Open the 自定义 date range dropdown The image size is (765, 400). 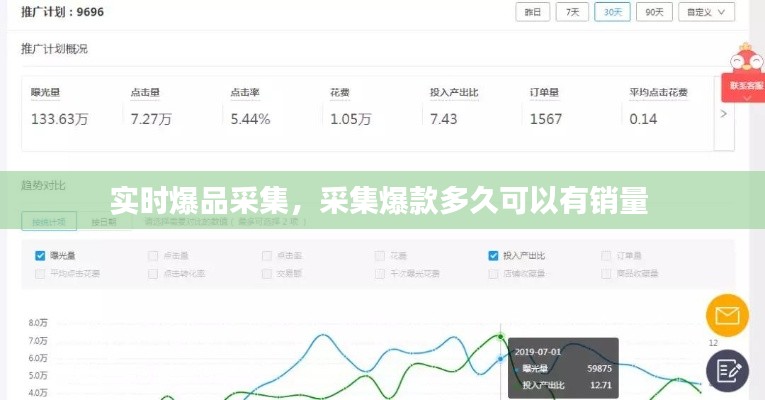706,12
